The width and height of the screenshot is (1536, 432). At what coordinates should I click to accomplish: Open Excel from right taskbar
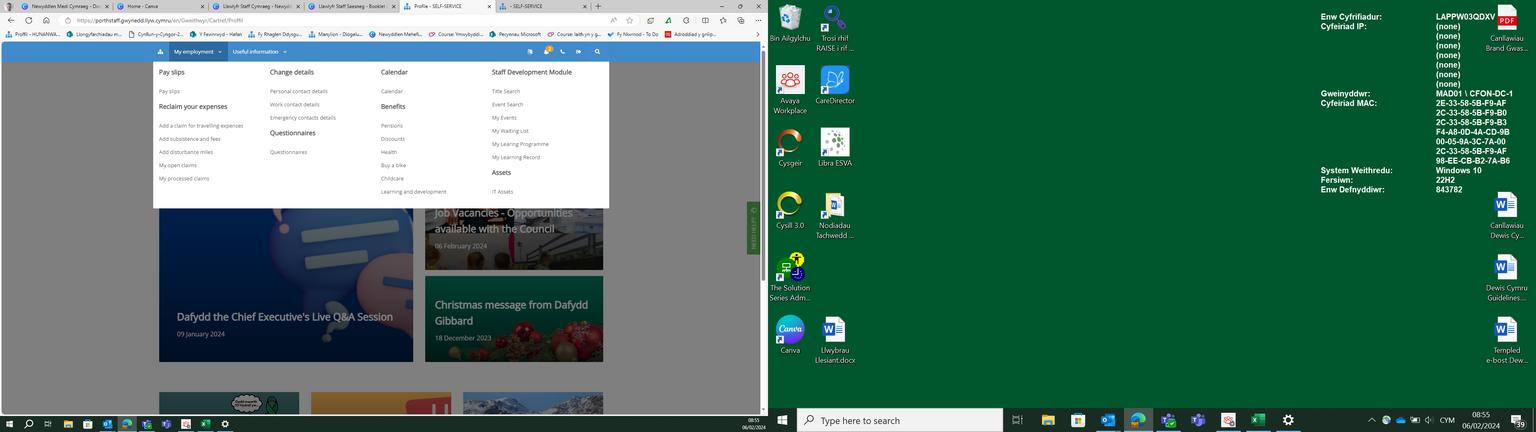1258,420
